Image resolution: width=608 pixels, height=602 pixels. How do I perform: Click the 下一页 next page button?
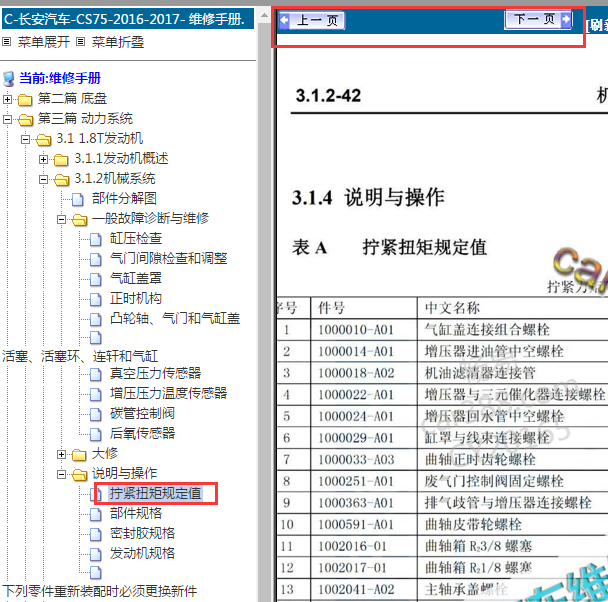(x=539, y=19)
